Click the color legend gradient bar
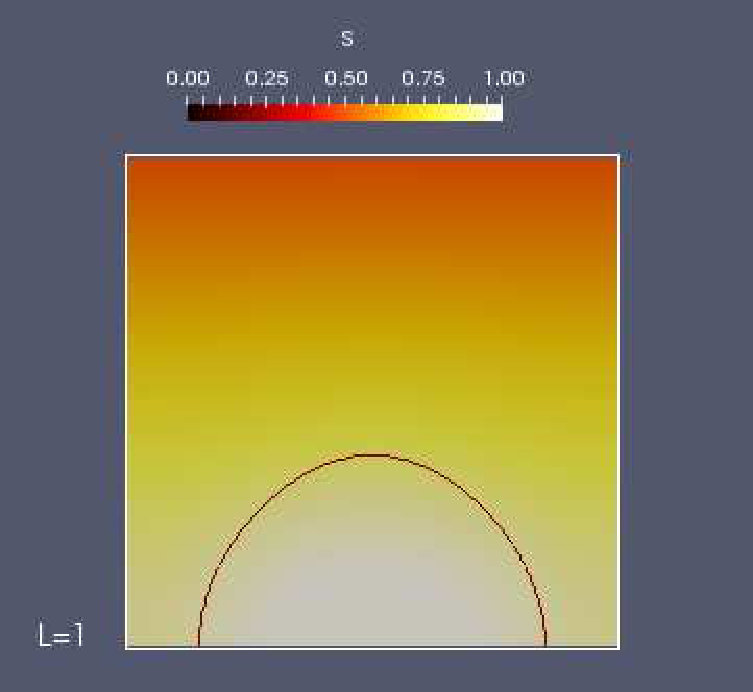753x692 pixels. [345, 112]
